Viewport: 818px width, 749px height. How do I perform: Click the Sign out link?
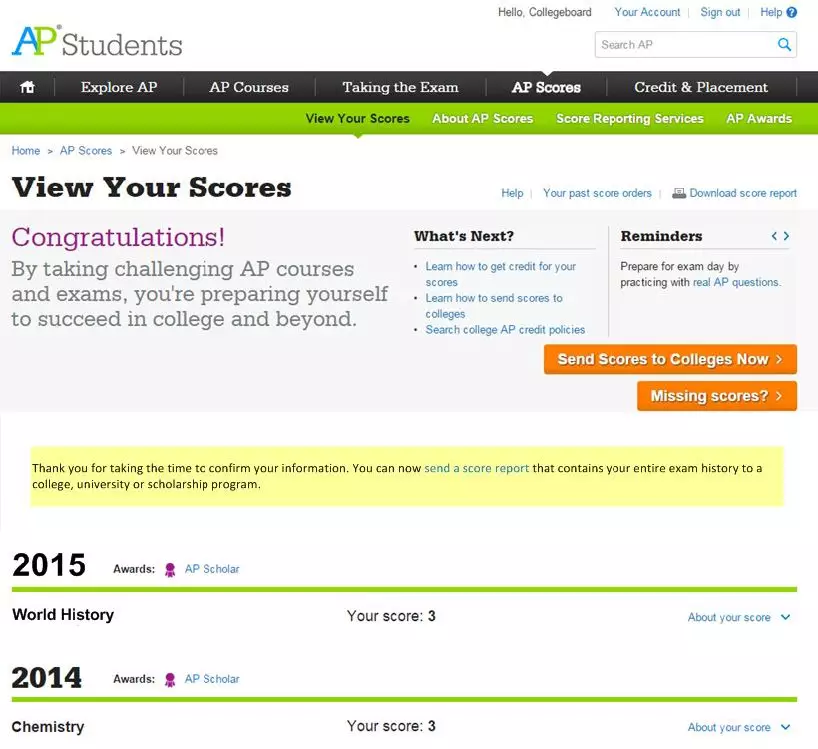click(720, 12)
